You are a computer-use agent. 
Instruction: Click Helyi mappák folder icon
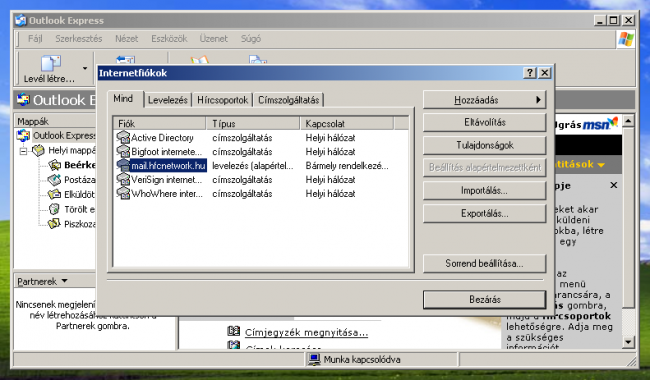[x=39, y=150]
